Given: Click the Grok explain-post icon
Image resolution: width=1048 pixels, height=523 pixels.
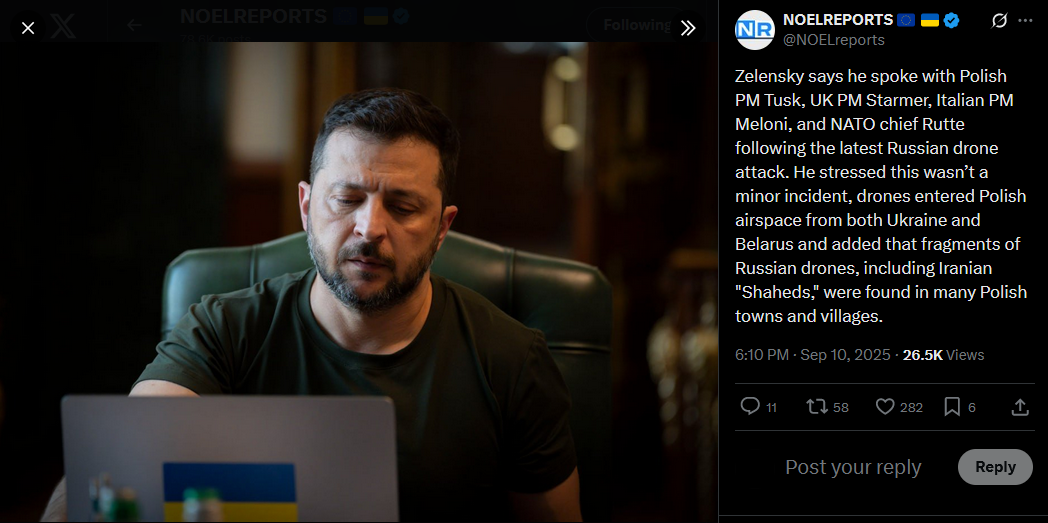Looking at the screenshot, I should coord(999,21).
